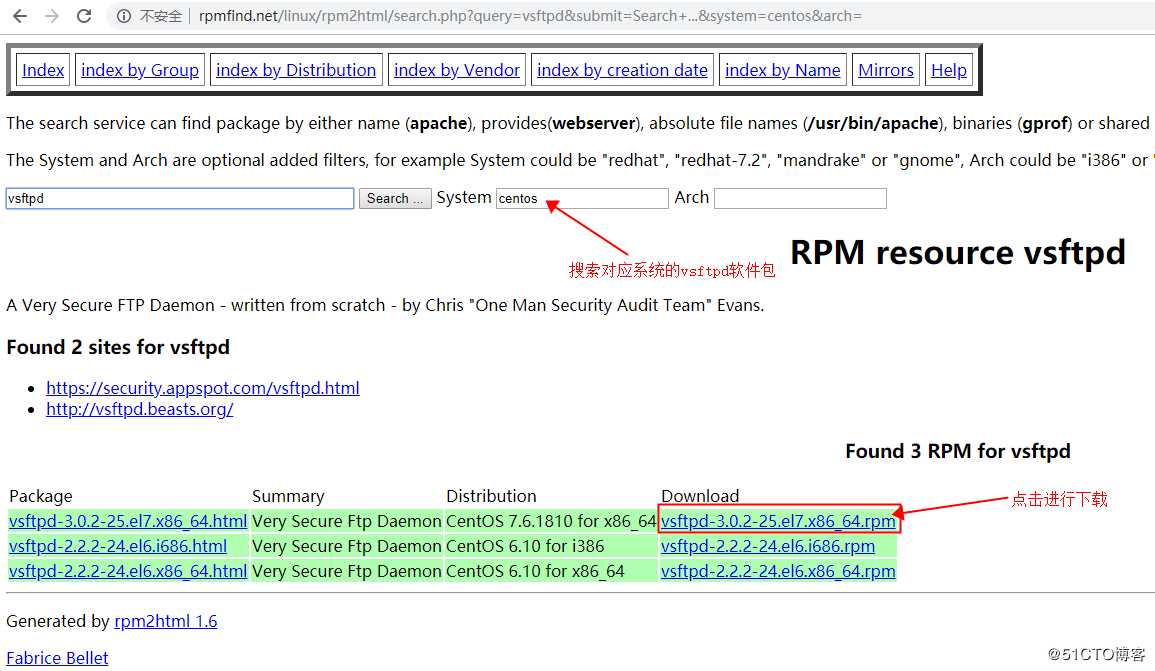Click Summary cell in el6 i686 row

point(346,546)
